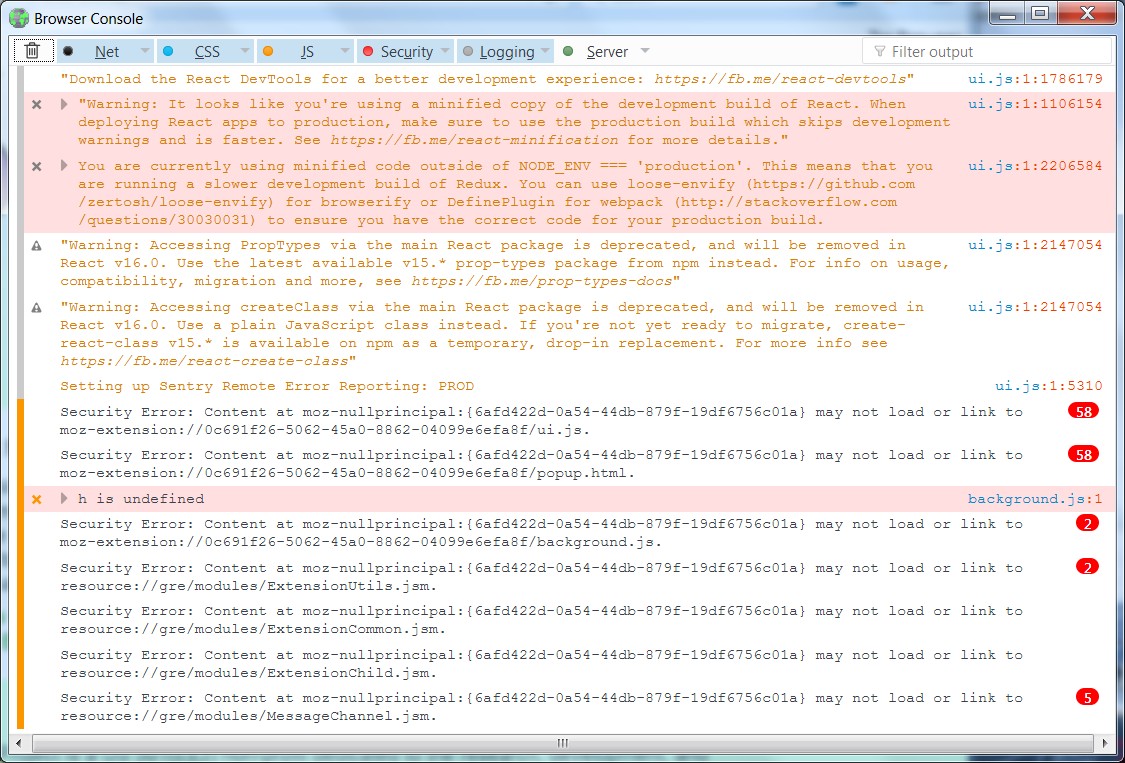Click repeat badge 2 for ExtensionUtils.jsm error

click(1088, 567)
